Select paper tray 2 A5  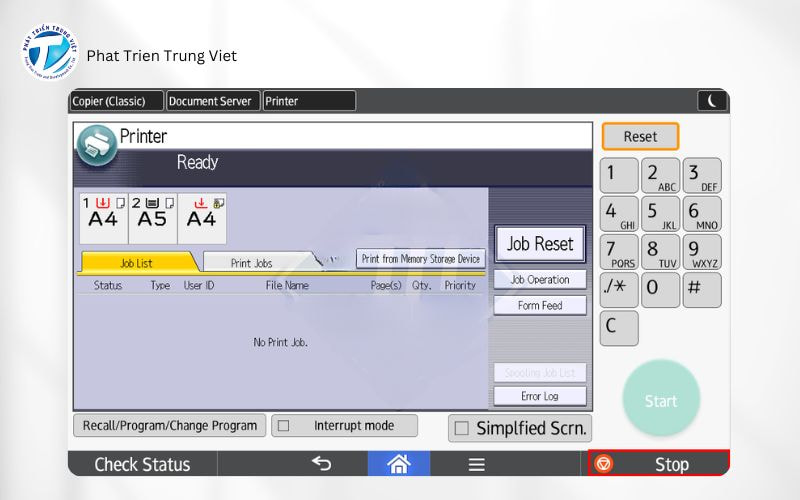tap(152, 214)
